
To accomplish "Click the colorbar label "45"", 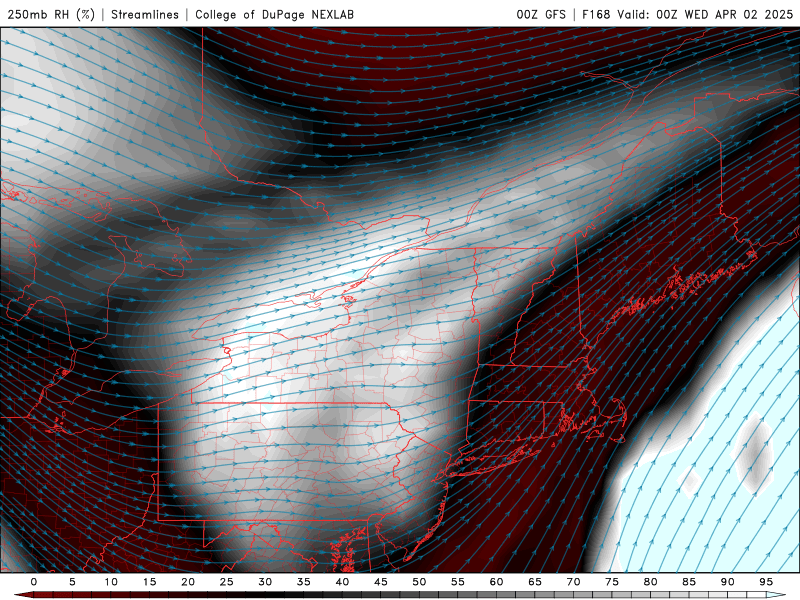I will coord(381,582).
